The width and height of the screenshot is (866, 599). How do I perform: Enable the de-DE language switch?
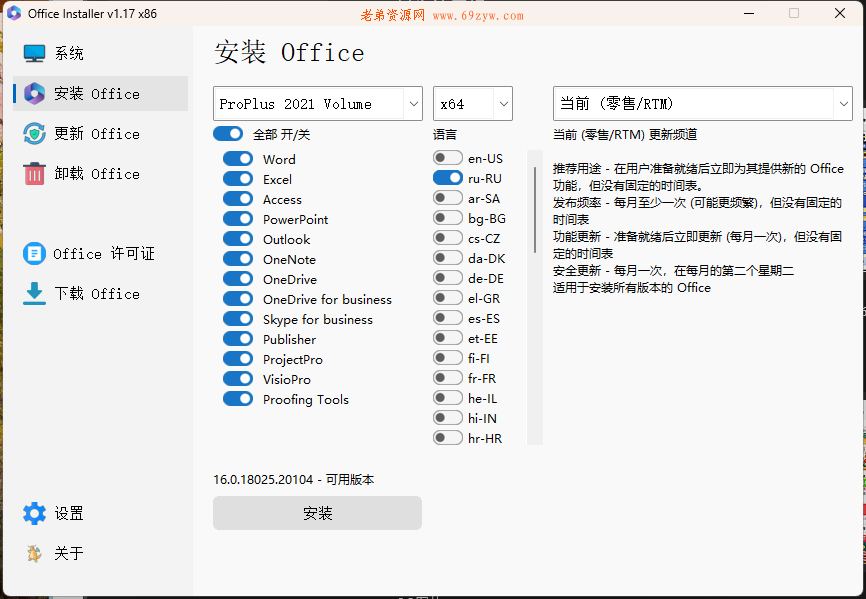tap(448, 278)
